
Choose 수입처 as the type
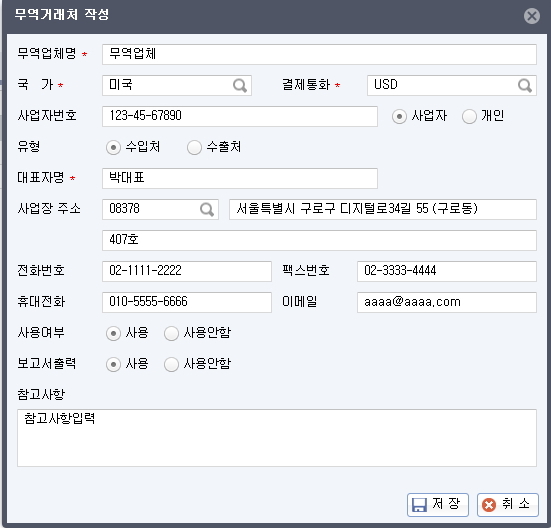[x=113, y=147]
